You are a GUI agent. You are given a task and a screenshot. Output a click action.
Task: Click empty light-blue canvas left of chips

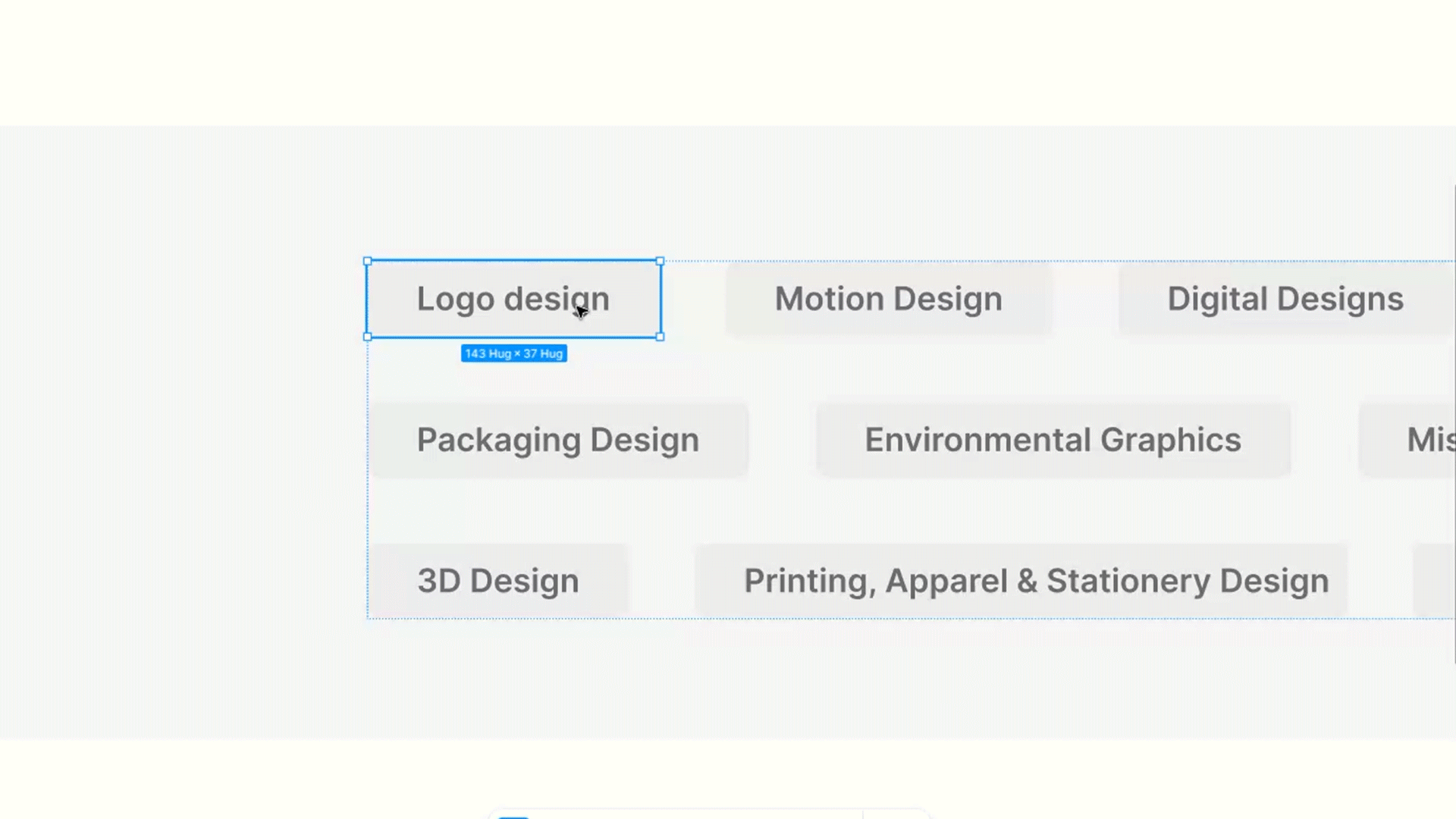182,432
